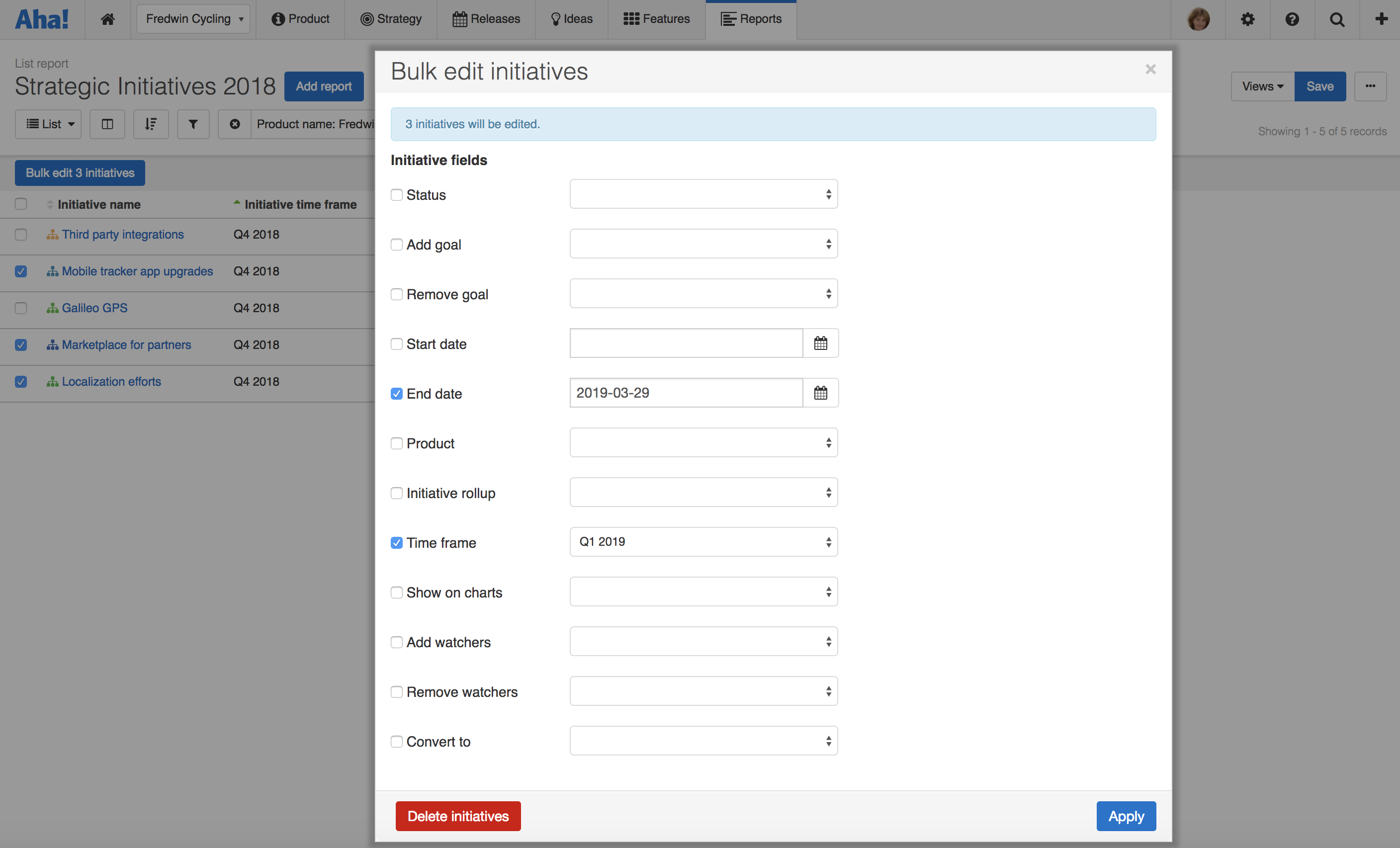
Task: Open search with the magnifier icon
Action: pos(1337,19)
